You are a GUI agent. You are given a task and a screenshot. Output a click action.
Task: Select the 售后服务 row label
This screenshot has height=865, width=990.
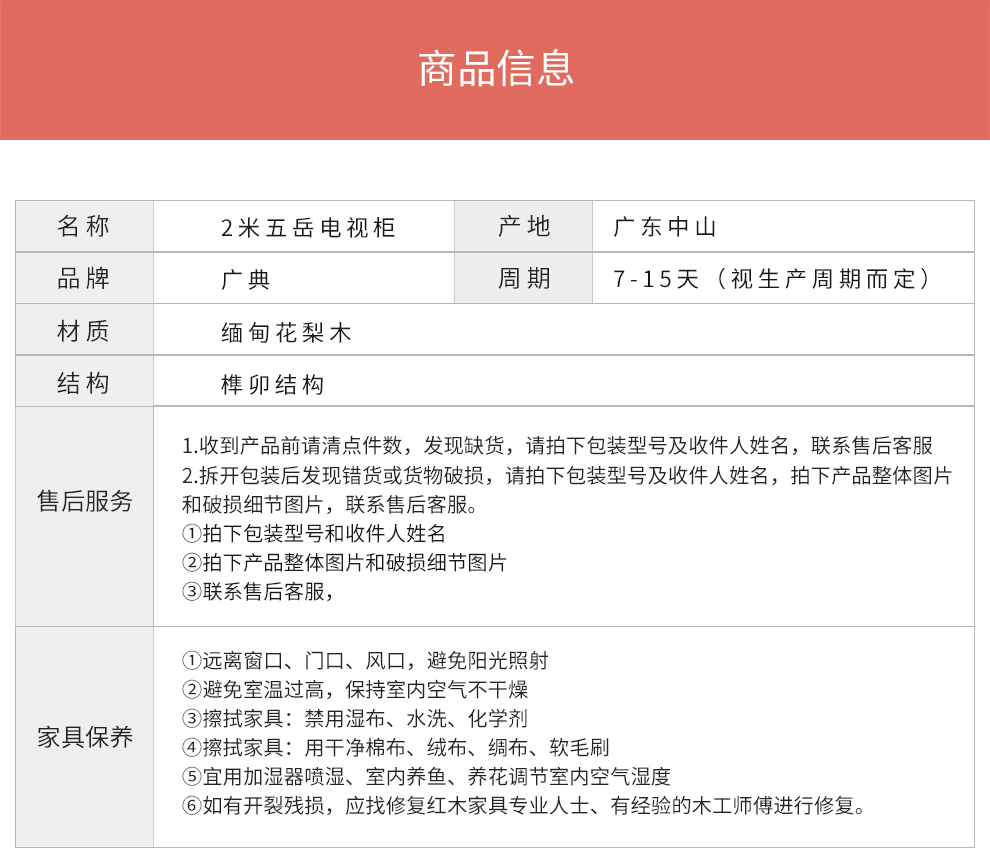[x=84, y=502]
